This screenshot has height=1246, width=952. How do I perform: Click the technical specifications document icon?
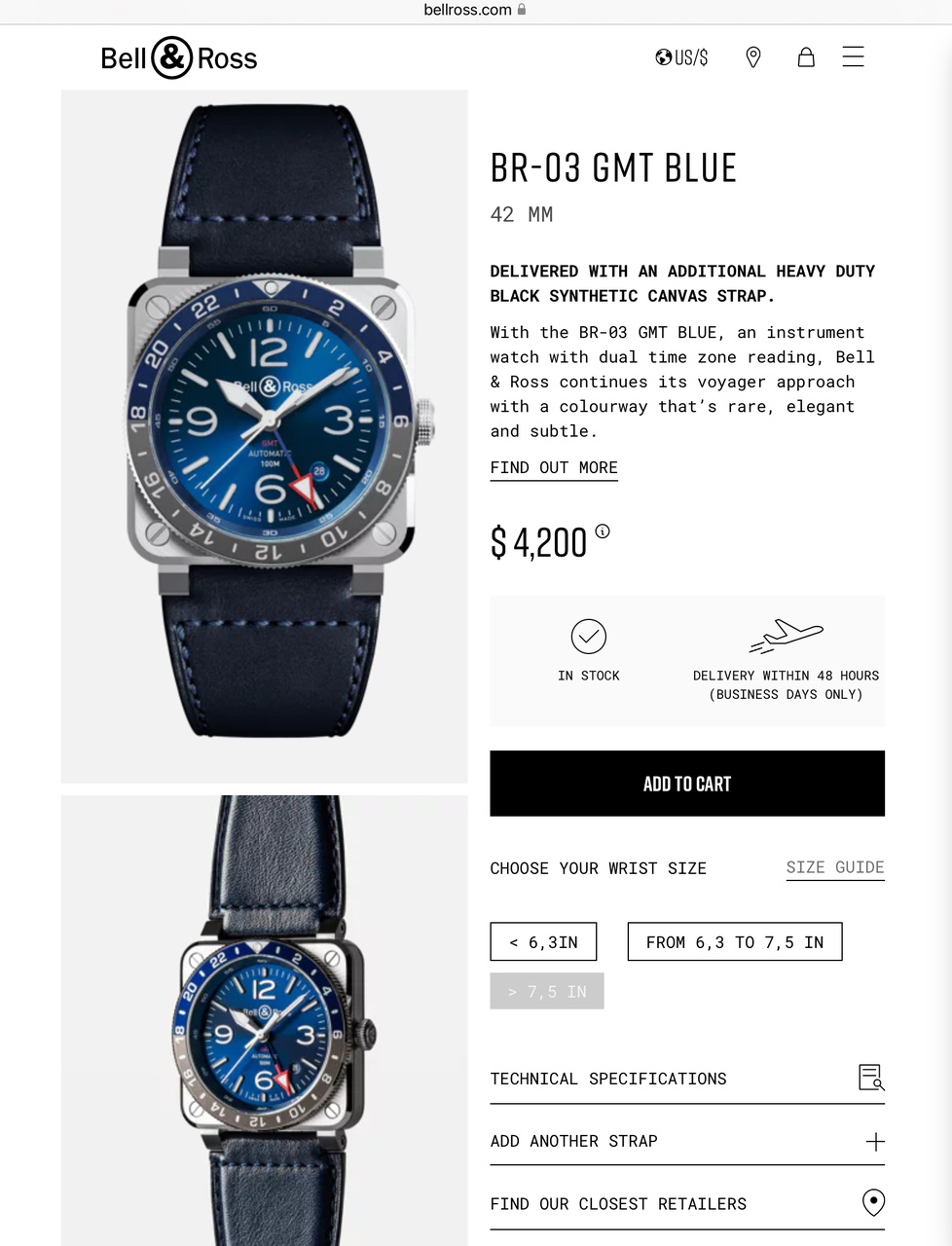[x=871, y=1077]
